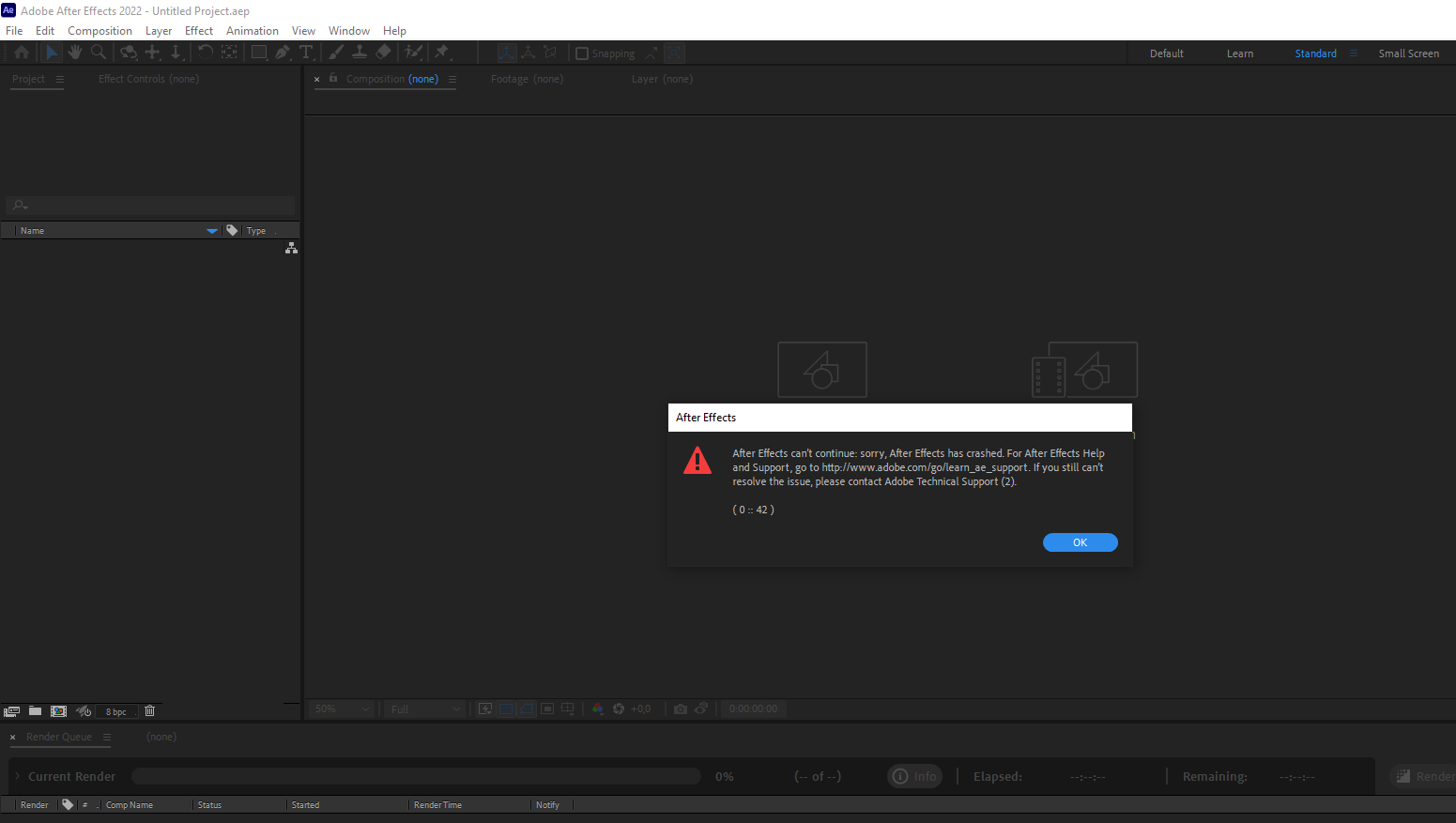Select the Zoom tool
This screenshot has height=823, width=1456.
[99, 52]
